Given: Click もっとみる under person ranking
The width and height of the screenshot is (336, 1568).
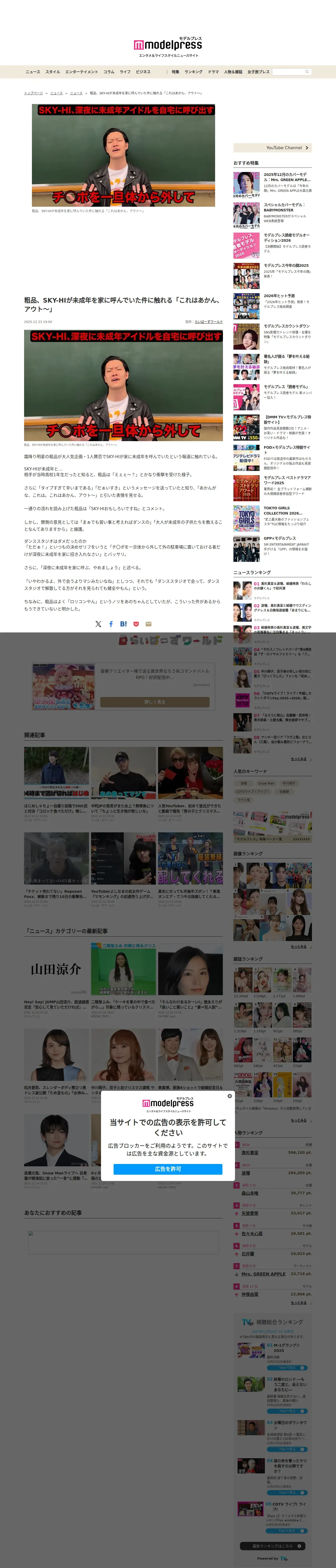Looking at the screenshot, I should (299, 1302).
